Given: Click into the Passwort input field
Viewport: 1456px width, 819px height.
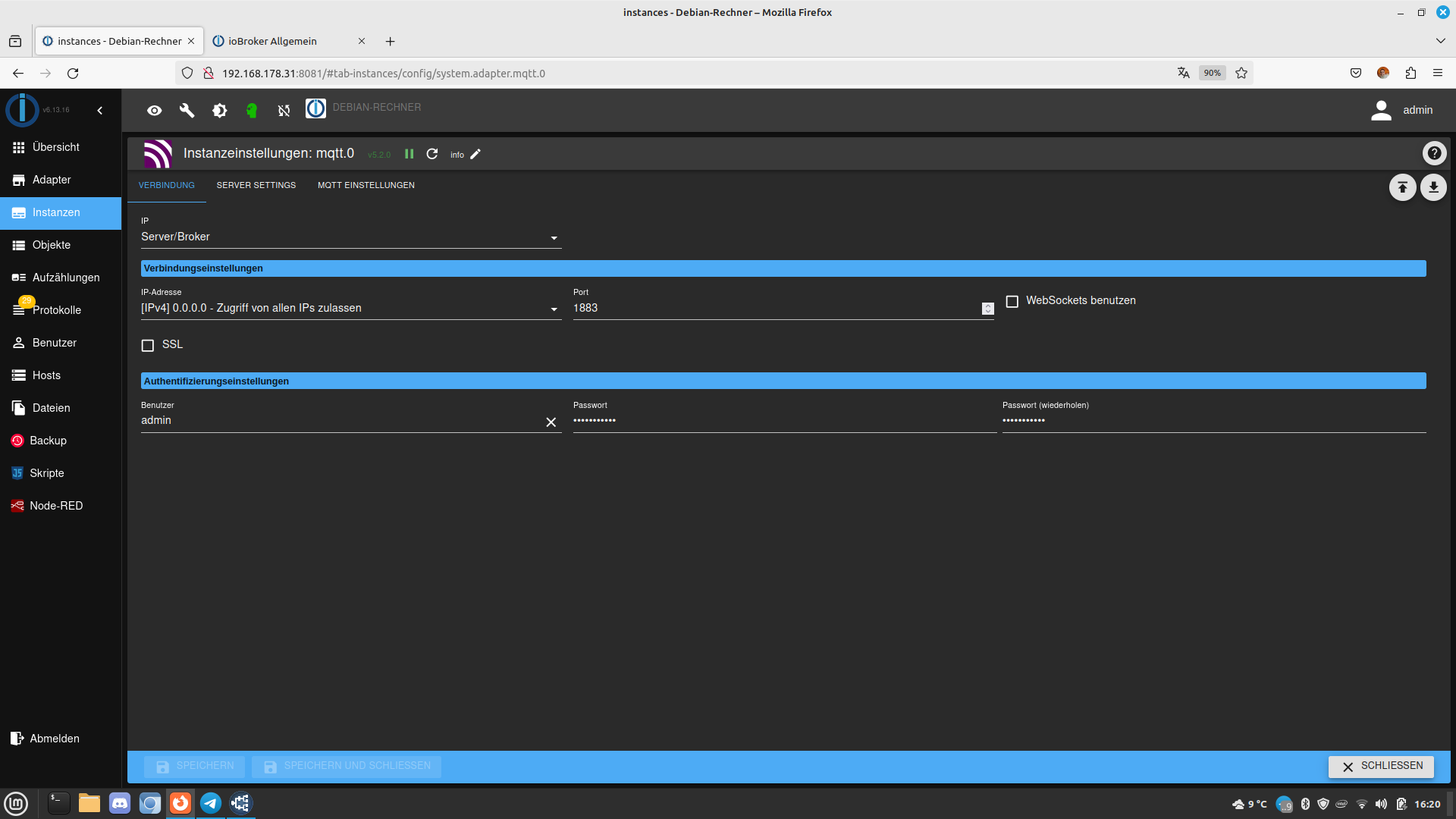Looking at the screenshot, I should click(x=783, y=421).
